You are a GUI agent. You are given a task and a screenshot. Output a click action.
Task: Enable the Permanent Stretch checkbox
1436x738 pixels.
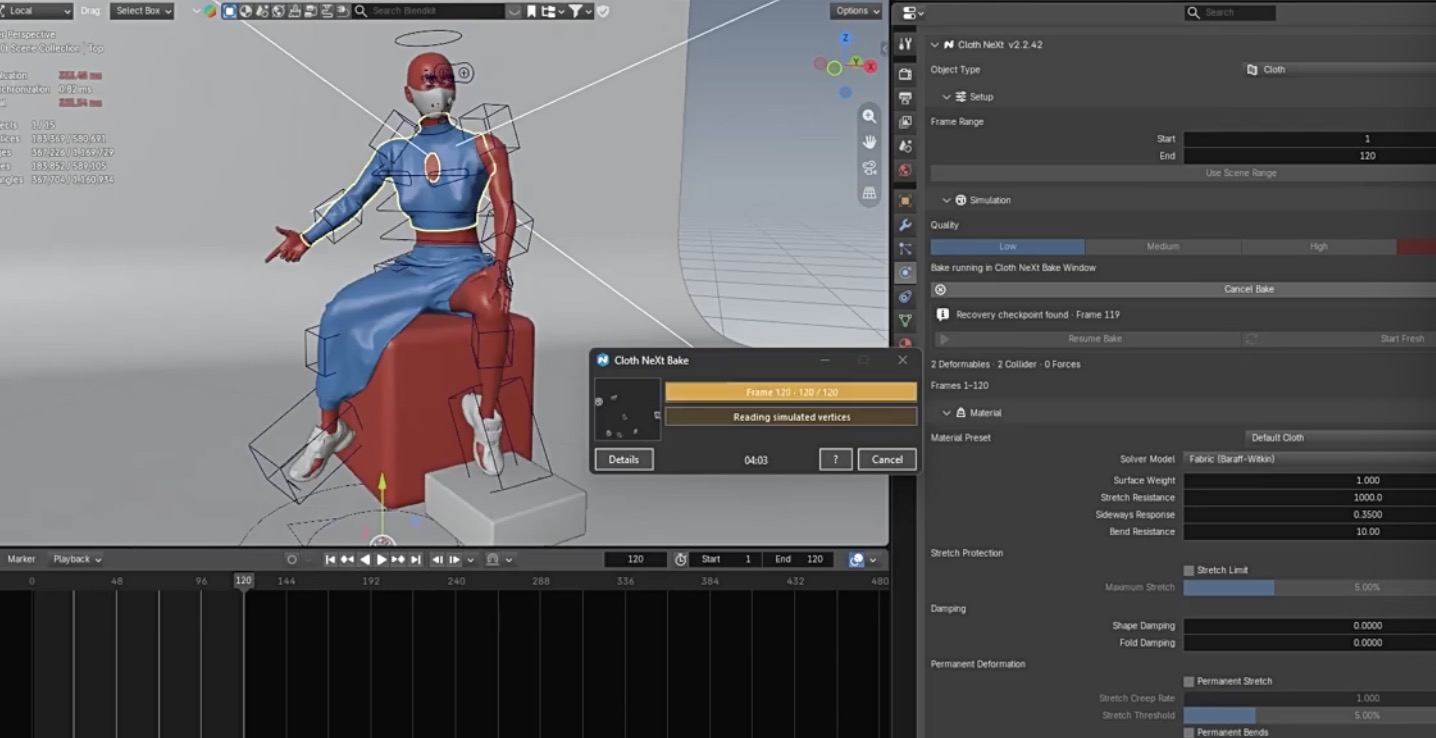pos(1189,681)
